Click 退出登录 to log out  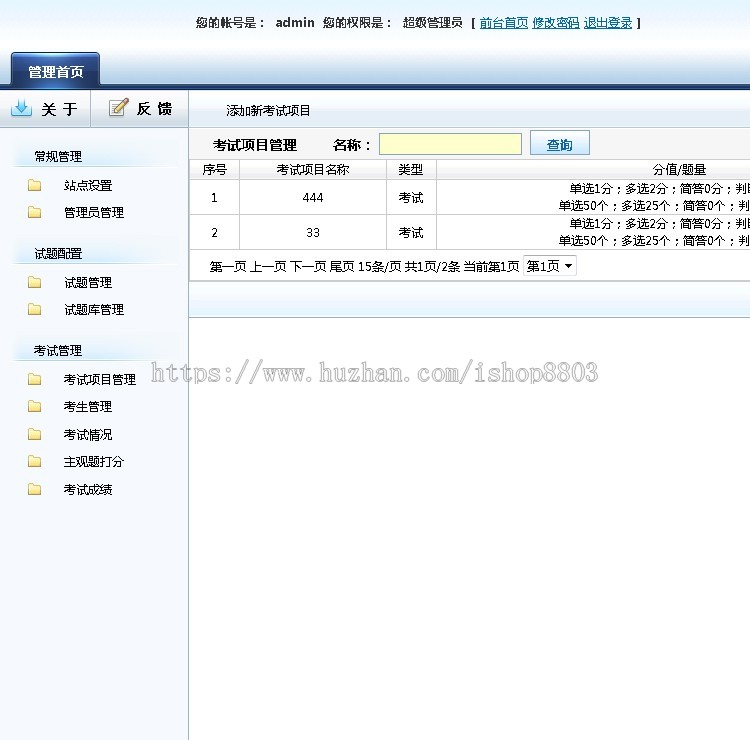pos(607,22)
